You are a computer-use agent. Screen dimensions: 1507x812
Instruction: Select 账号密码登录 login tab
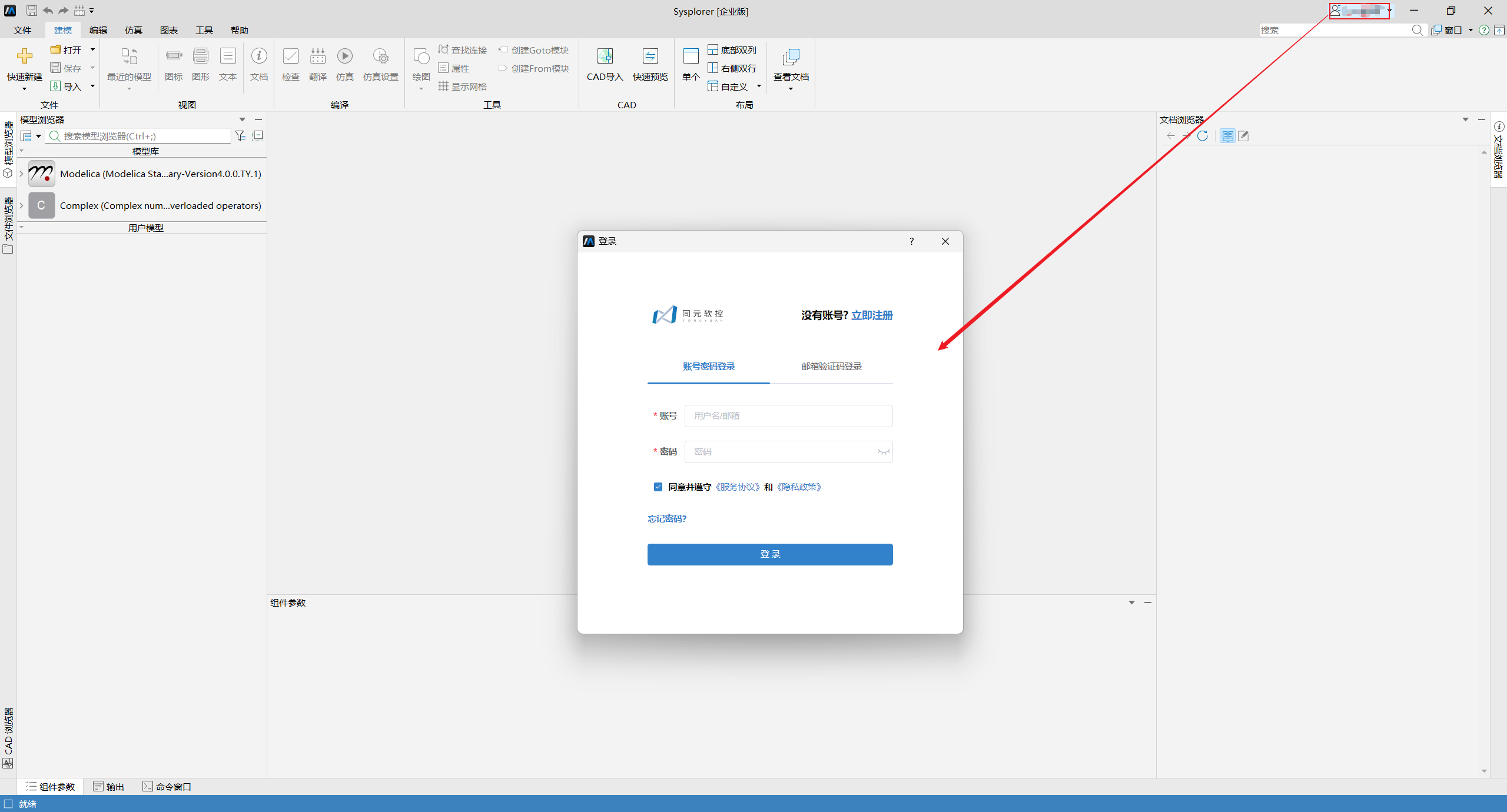pyautogui.click(x=709, y=367)
